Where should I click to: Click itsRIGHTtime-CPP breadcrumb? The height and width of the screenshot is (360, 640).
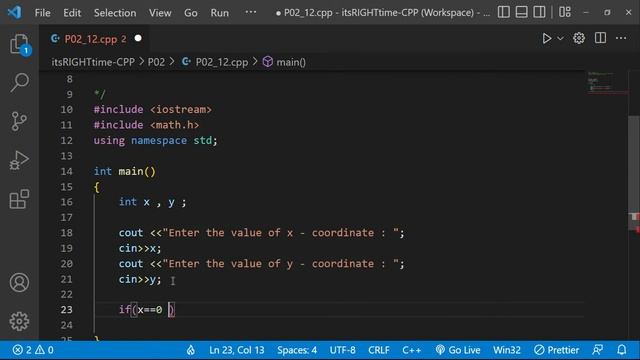point(93,62)
